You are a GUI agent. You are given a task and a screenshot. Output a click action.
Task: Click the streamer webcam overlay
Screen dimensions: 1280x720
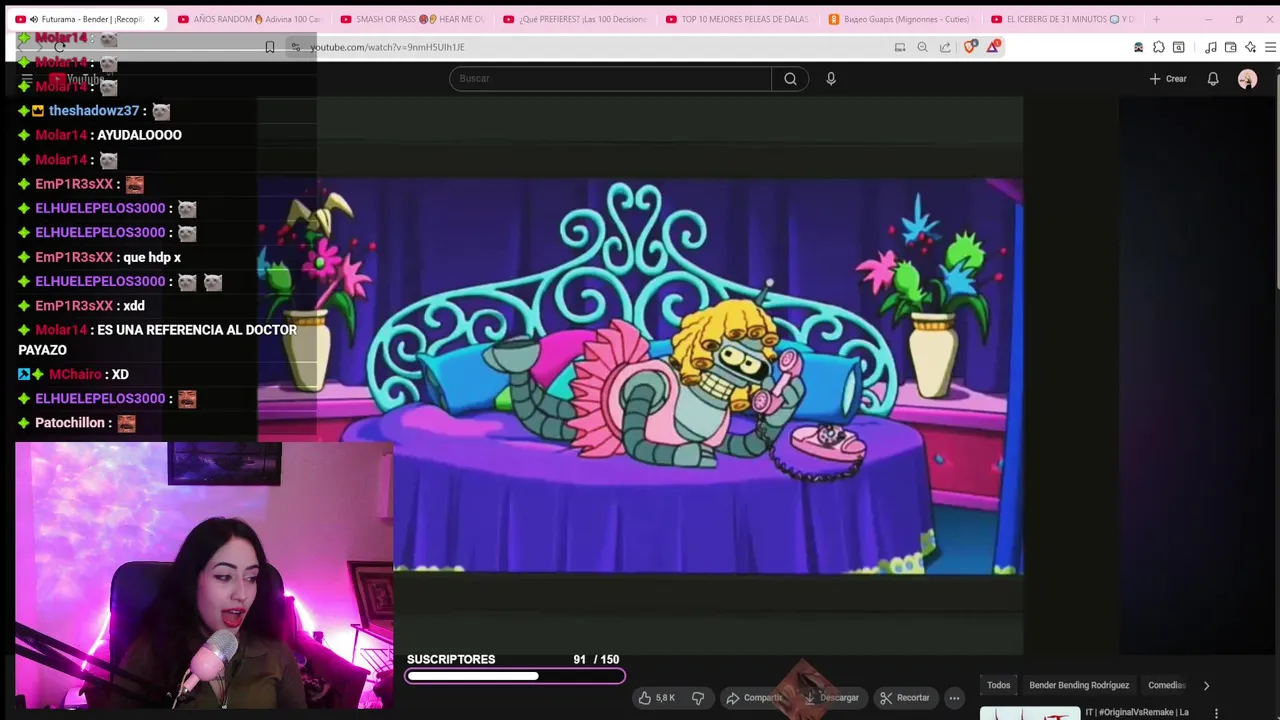(x=204, y=576)
